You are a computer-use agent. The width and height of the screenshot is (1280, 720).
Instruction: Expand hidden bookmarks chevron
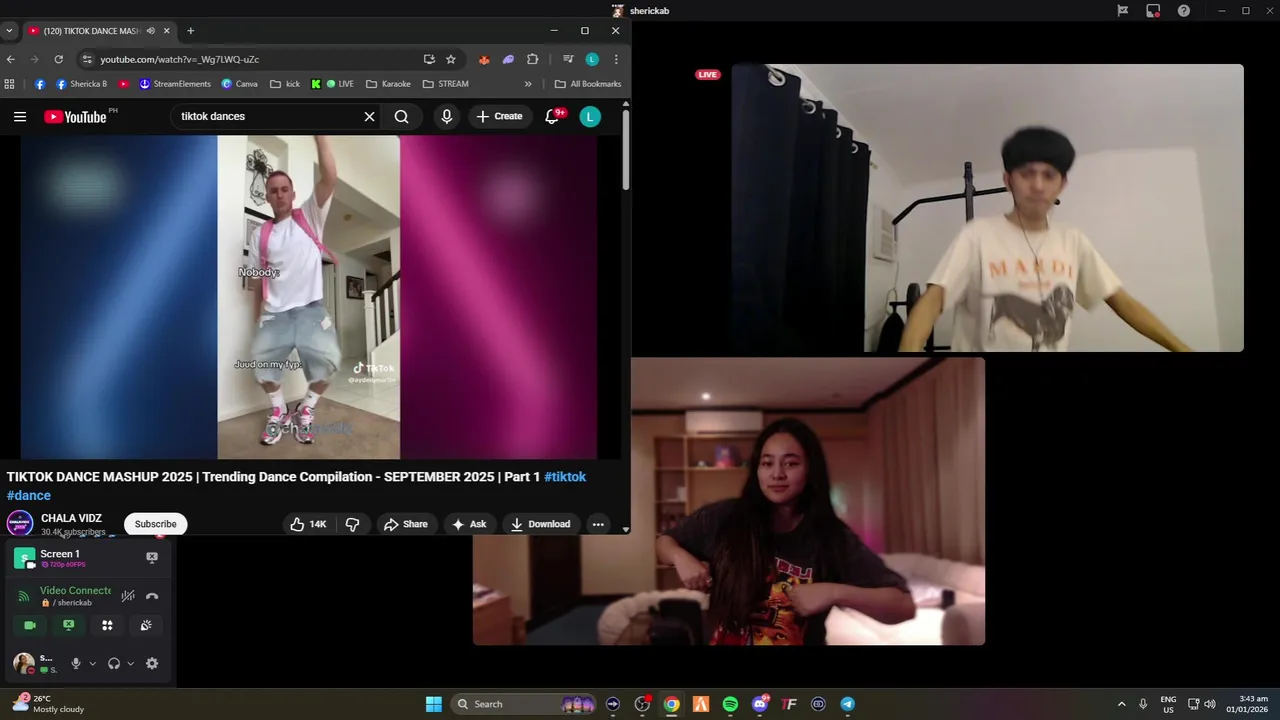click(x=528, y=84)
